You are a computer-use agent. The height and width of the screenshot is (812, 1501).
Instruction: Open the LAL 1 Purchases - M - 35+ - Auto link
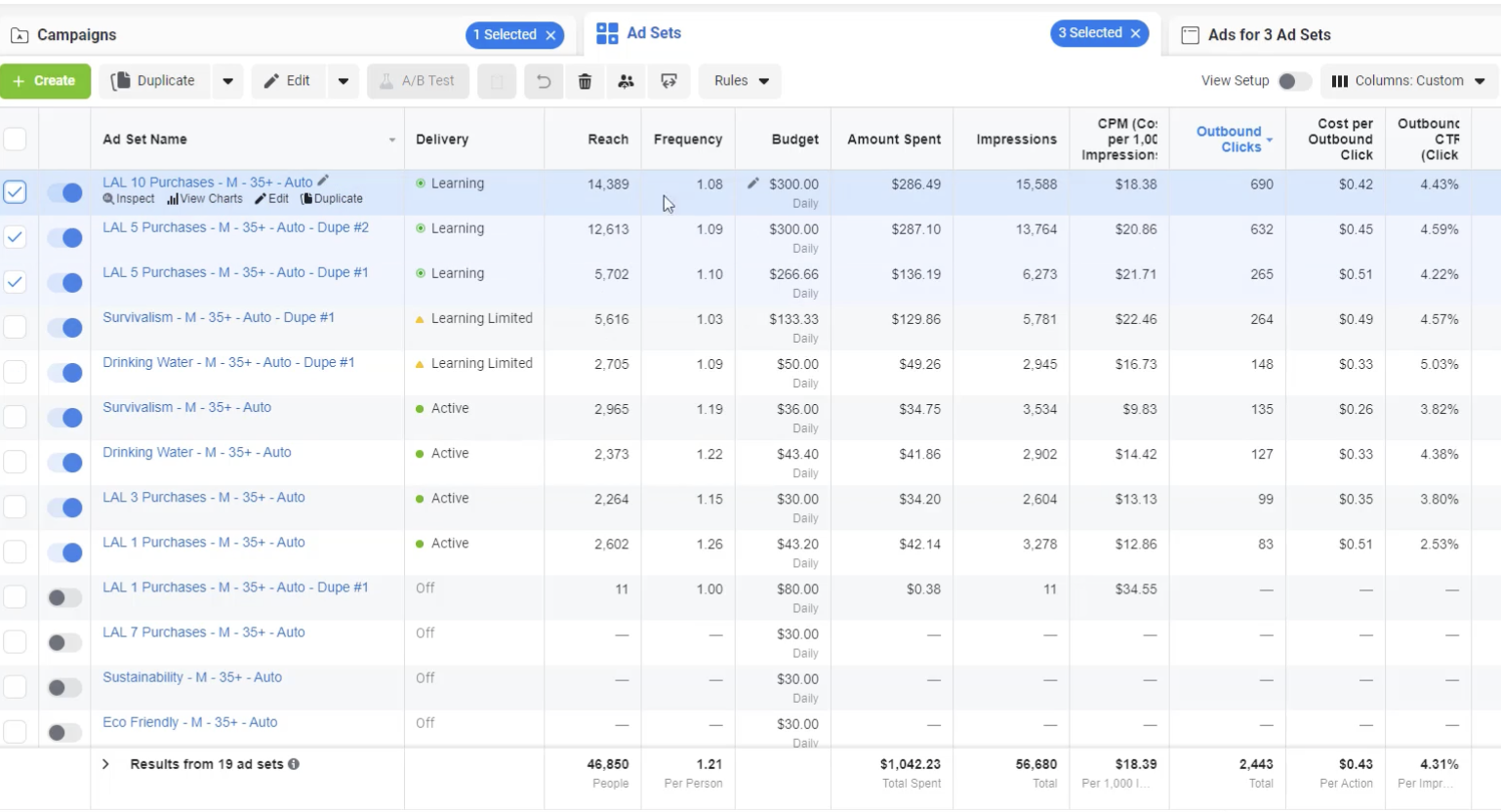(204, 542)
